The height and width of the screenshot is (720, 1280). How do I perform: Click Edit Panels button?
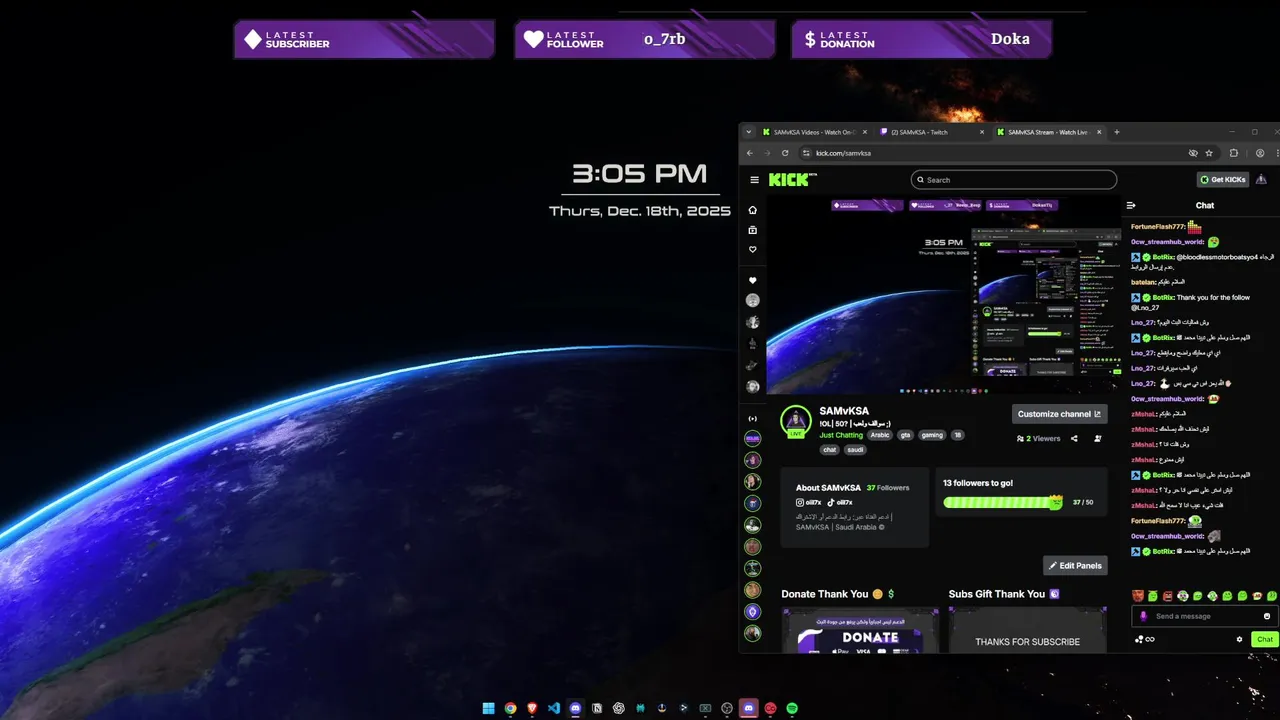(x=1075, y=565)
